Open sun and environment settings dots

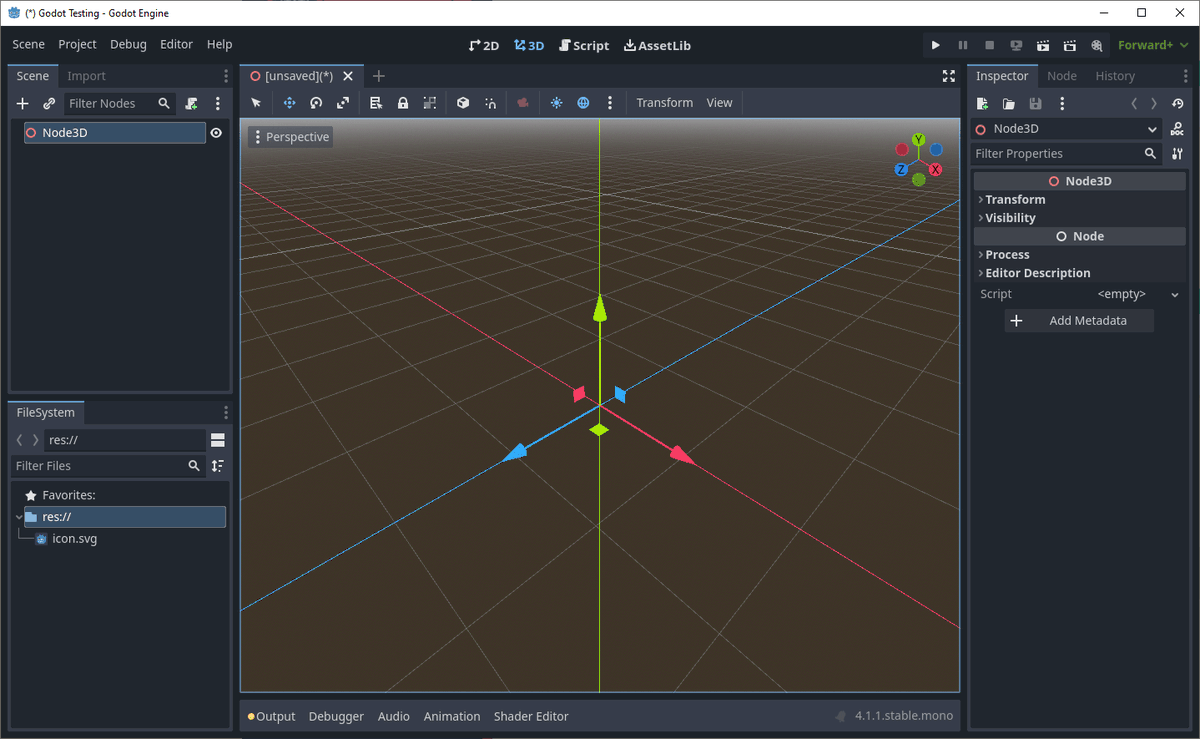coord(610,103)
